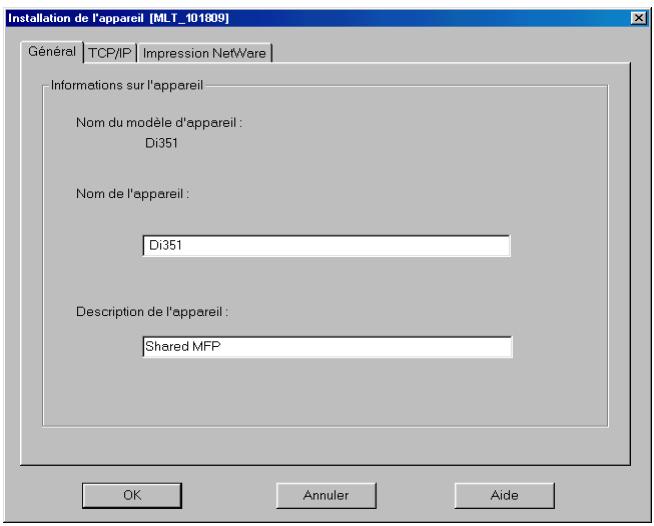The width and height of the screenshot is (654, 526).
Task: Switch to the Général tab
Action: pyautogui.click(x=52, y=52)
